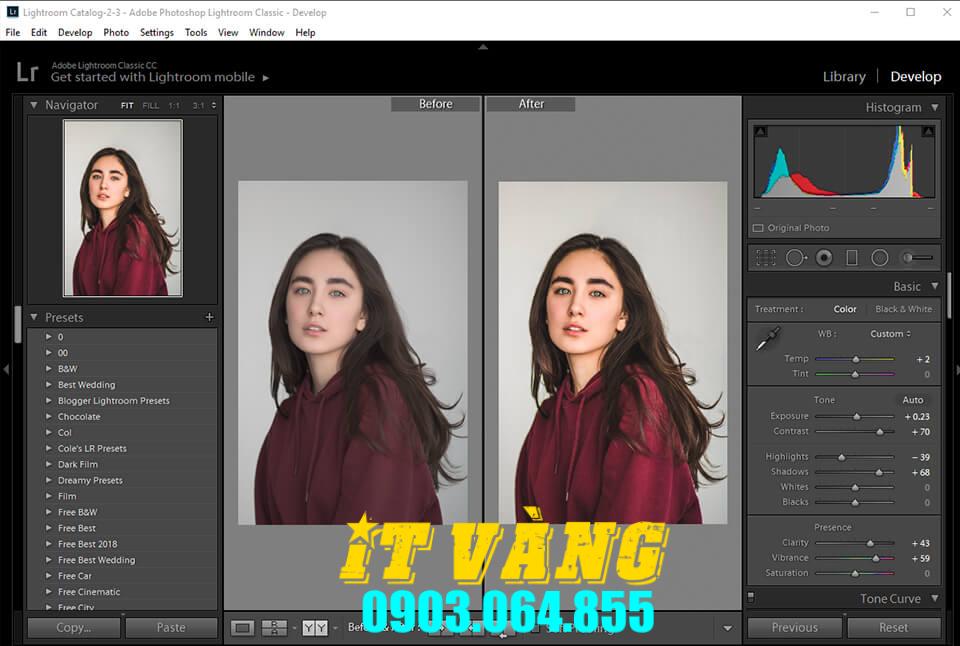Click the Auto tone button
Screen dimensions: 960x646
(912, 399)
